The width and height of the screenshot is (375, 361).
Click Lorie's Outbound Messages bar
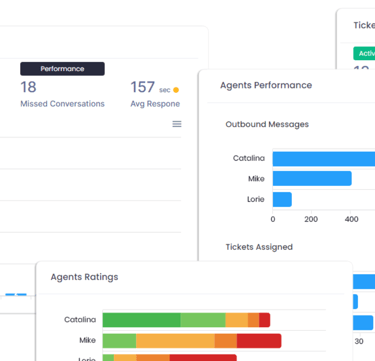pos(282,199)
